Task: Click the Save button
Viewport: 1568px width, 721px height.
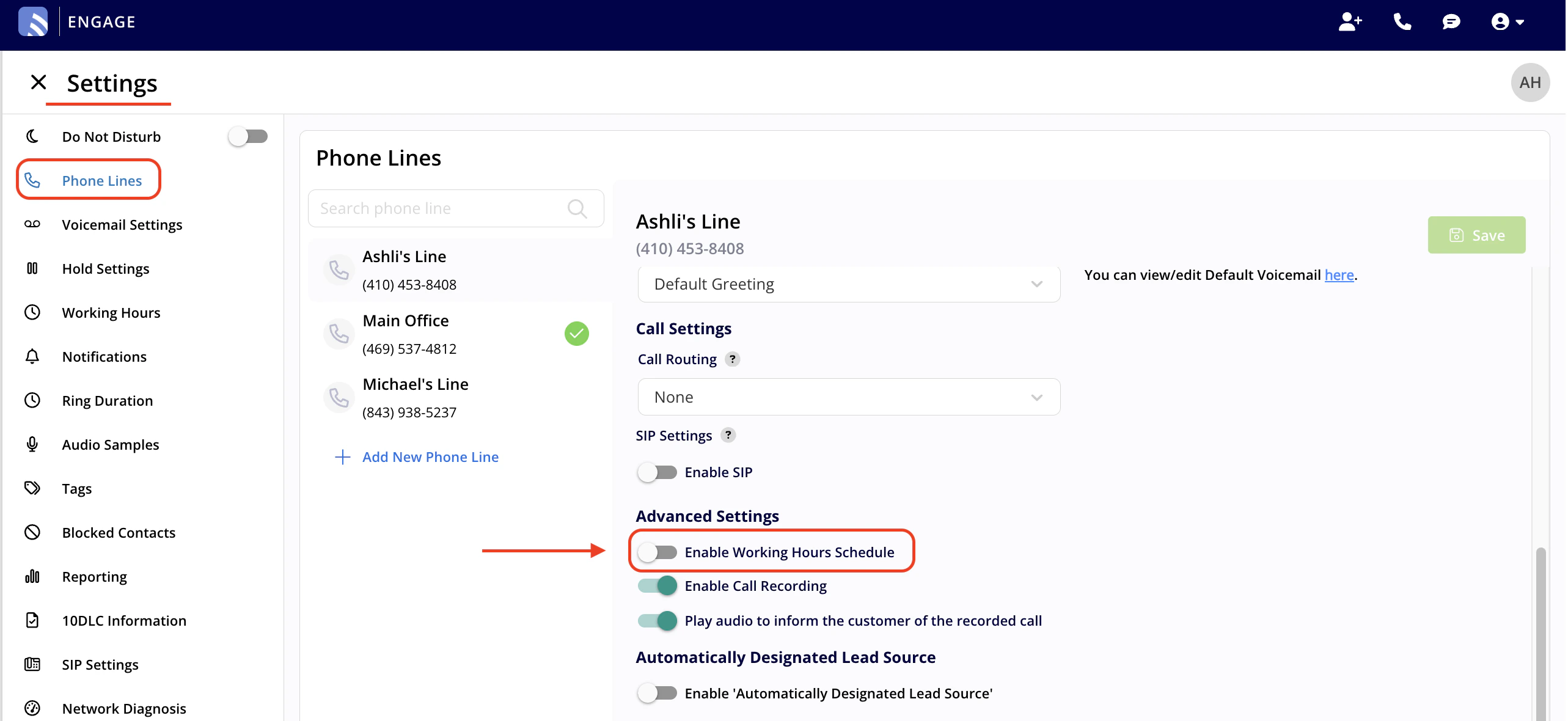Action: point(1476,235)
